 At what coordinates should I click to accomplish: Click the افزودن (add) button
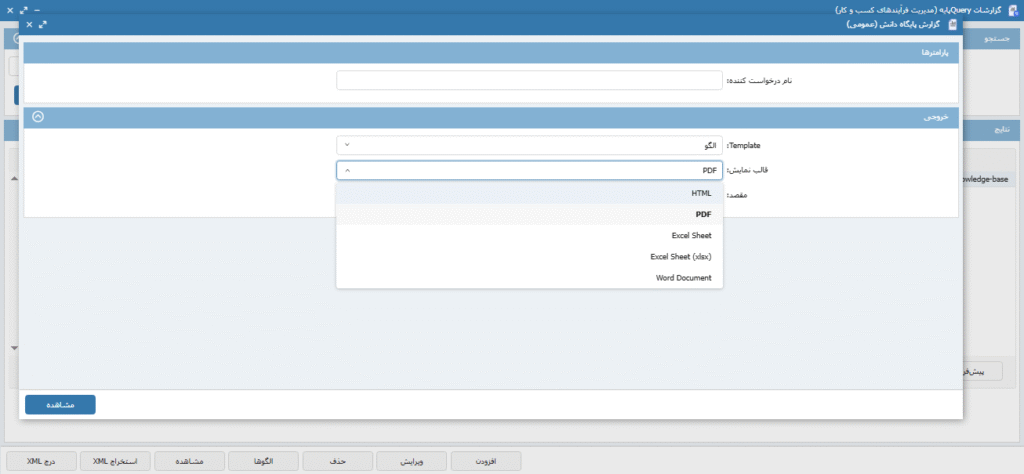487,461
